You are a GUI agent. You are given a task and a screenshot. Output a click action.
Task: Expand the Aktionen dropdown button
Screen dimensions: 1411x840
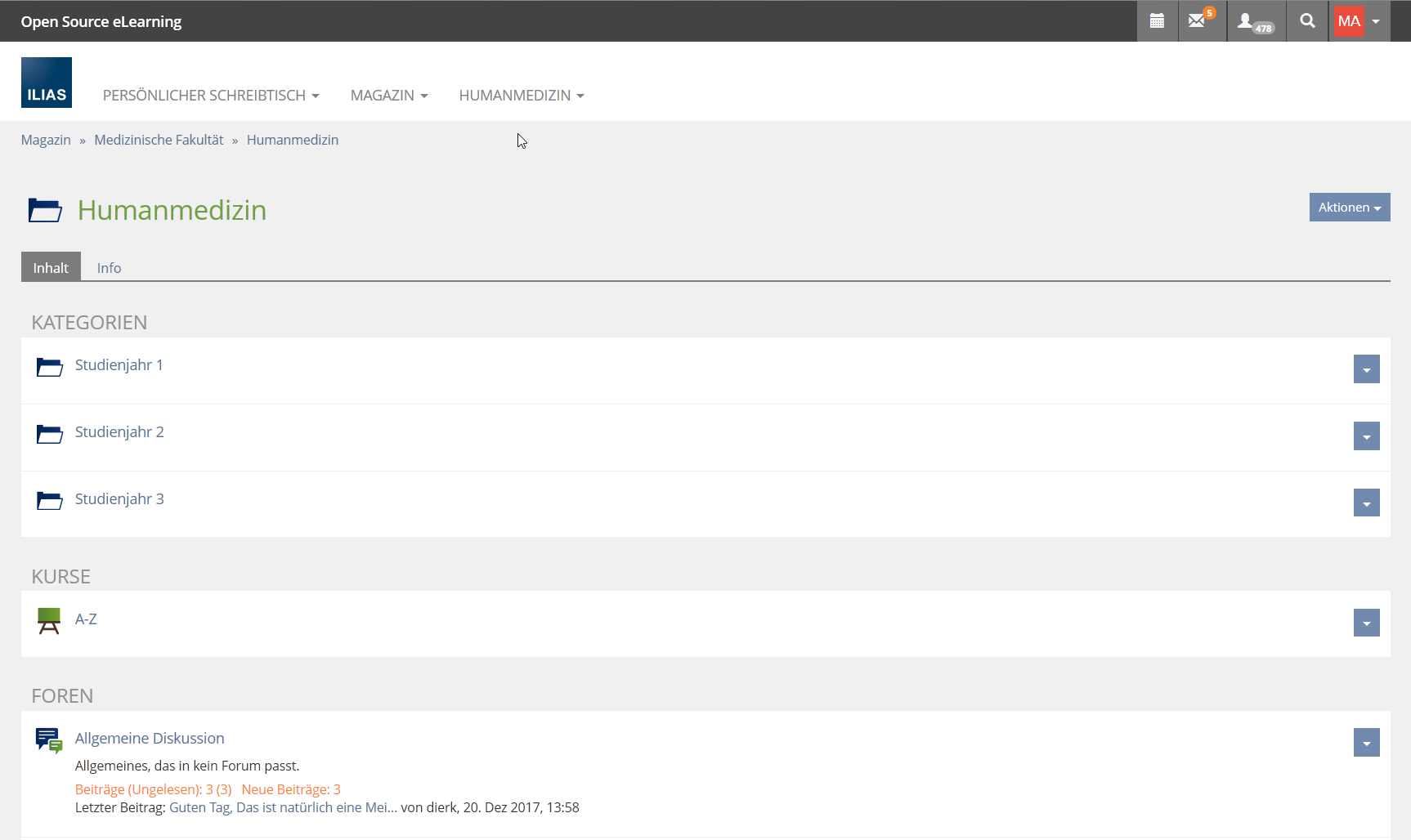click(1349, 208)
